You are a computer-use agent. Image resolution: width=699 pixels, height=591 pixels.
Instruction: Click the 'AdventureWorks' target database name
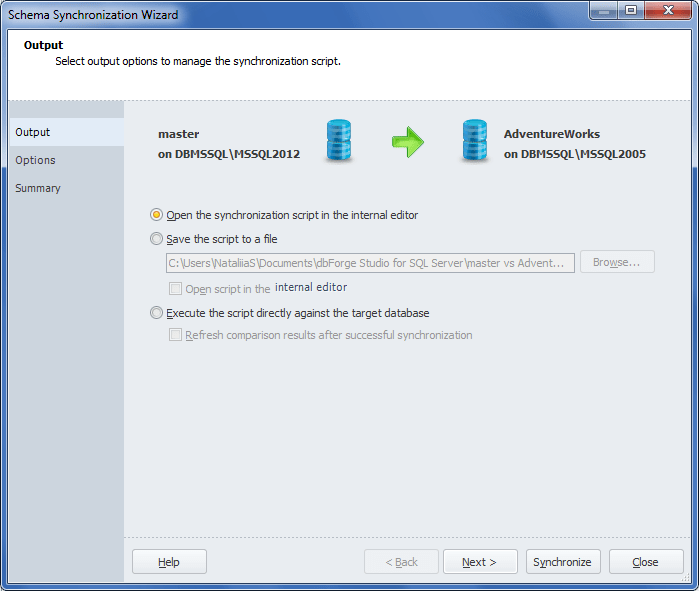click(x=552, y=134)
